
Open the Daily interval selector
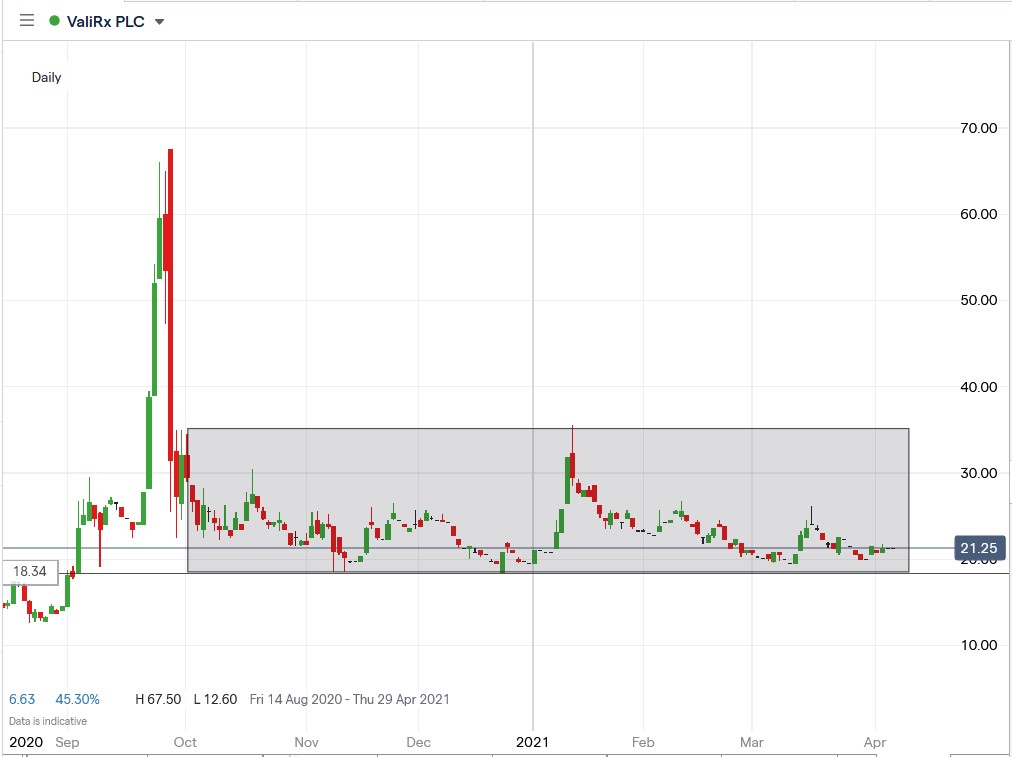click(45, 77)
